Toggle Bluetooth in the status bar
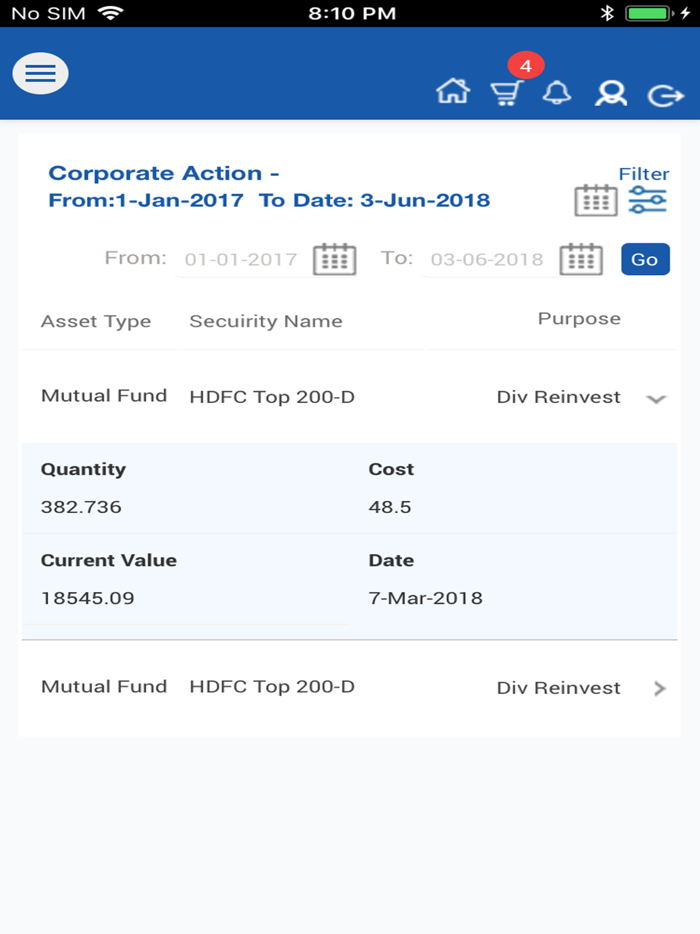The height and width of the screenshot is (934, 700). point(607,14)
